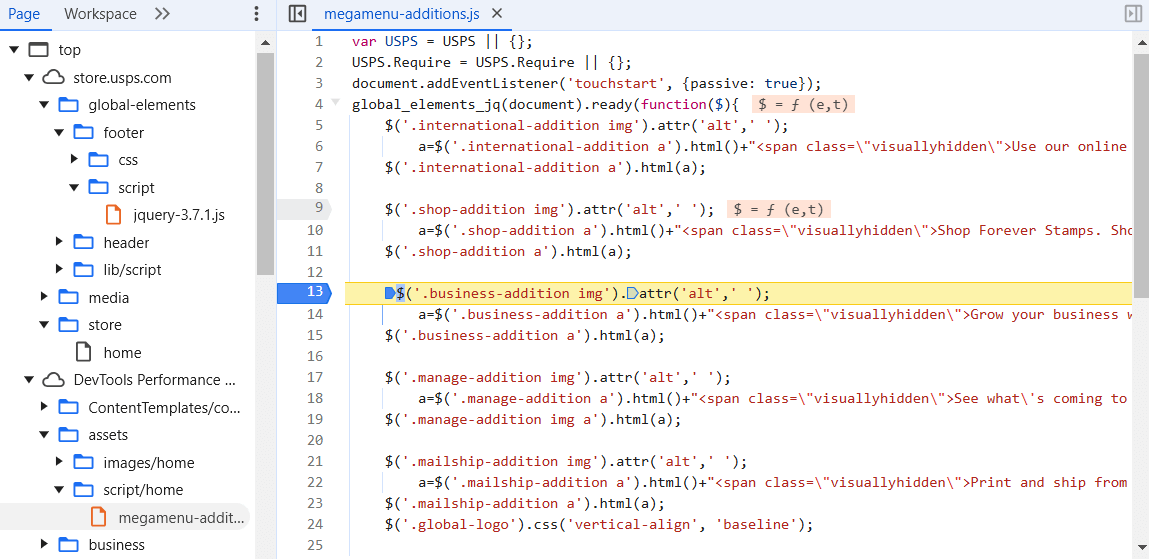Set a breakpoint on line number 17
The width and height of the screenshot is (1149, 559).
tap(315, 377)
